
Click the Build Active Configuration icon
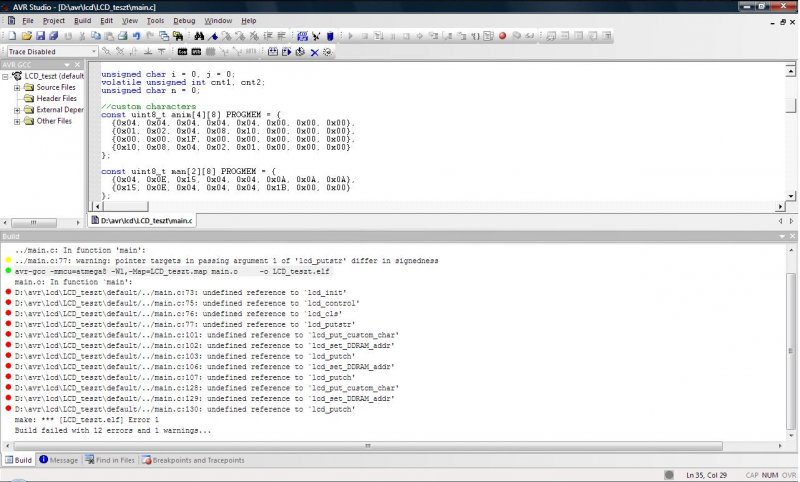pos(273,52)
